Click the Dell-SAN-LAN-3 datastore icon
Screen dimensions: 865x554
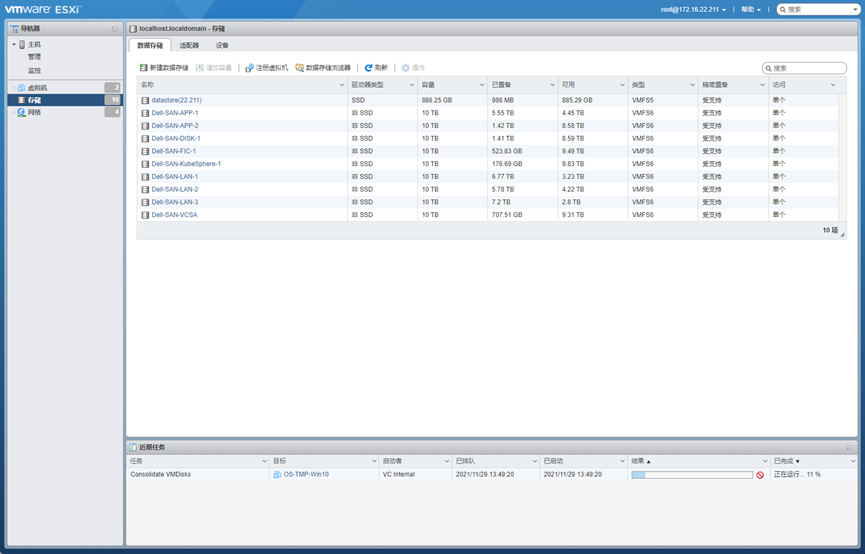pyautogui.click(x=145, y=202)
